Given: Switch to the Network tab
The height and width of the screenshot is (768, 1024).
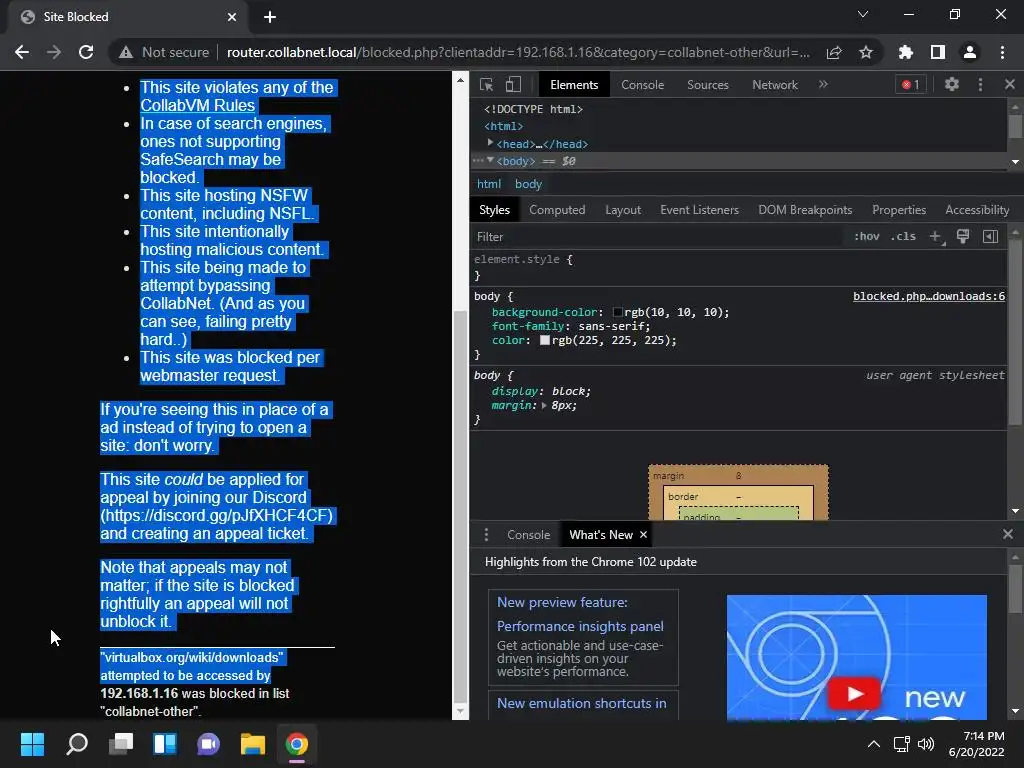Looking at the screenshot, I should 775,85.
